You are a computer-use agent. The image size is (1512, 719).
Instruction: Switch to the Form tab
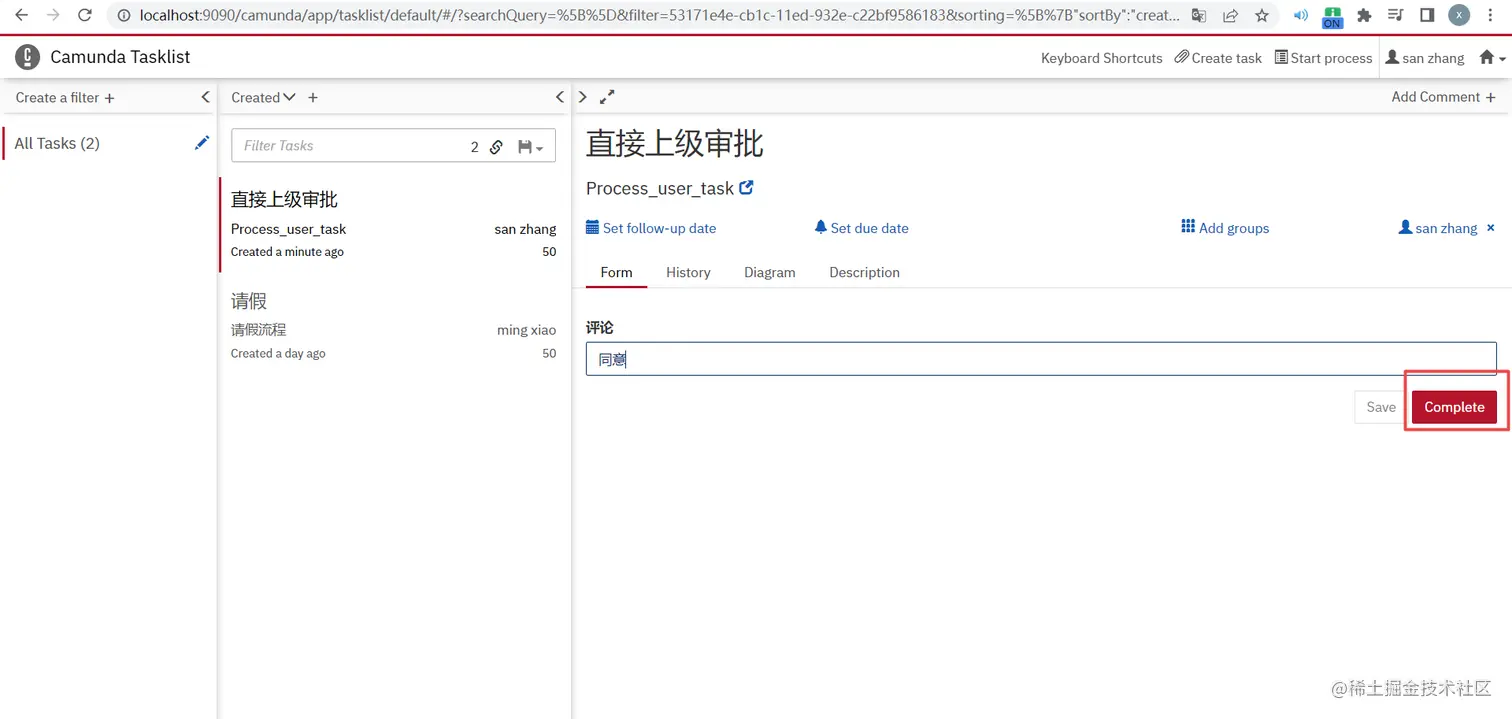[x=616, y=272]
